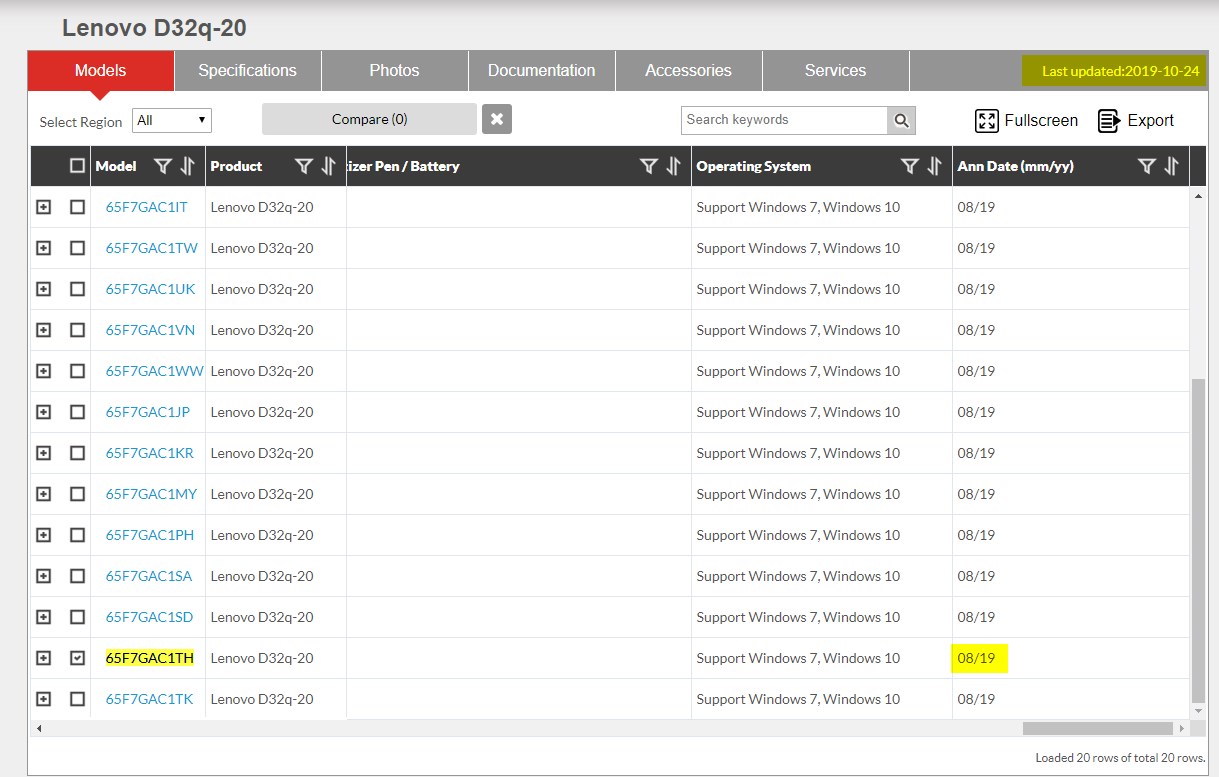Click the horizontal scrollbar left arrow
1219x777 pixels.
pos(39,729)
